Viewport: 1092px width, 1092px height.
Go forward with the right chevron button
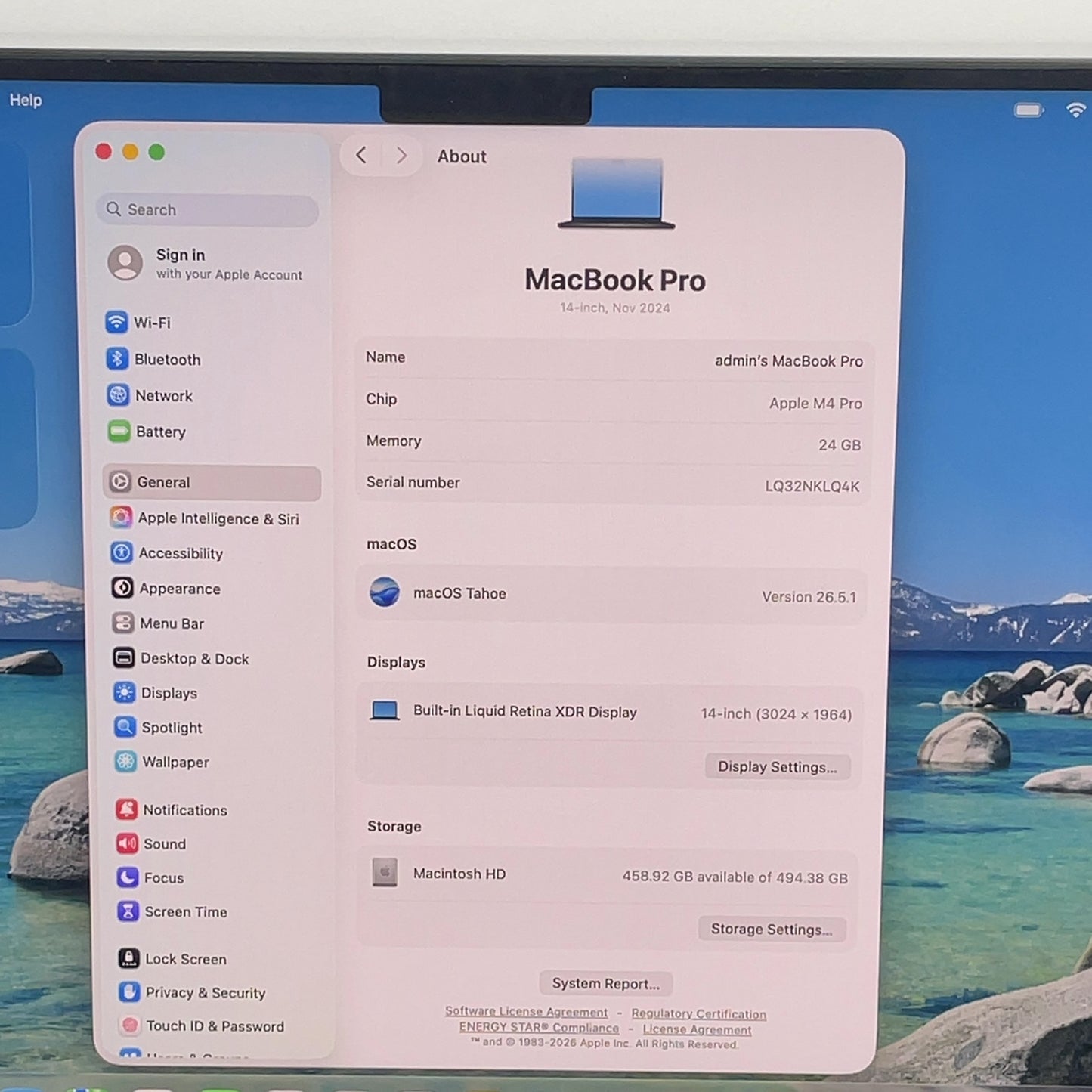click(x=401, y=156)
